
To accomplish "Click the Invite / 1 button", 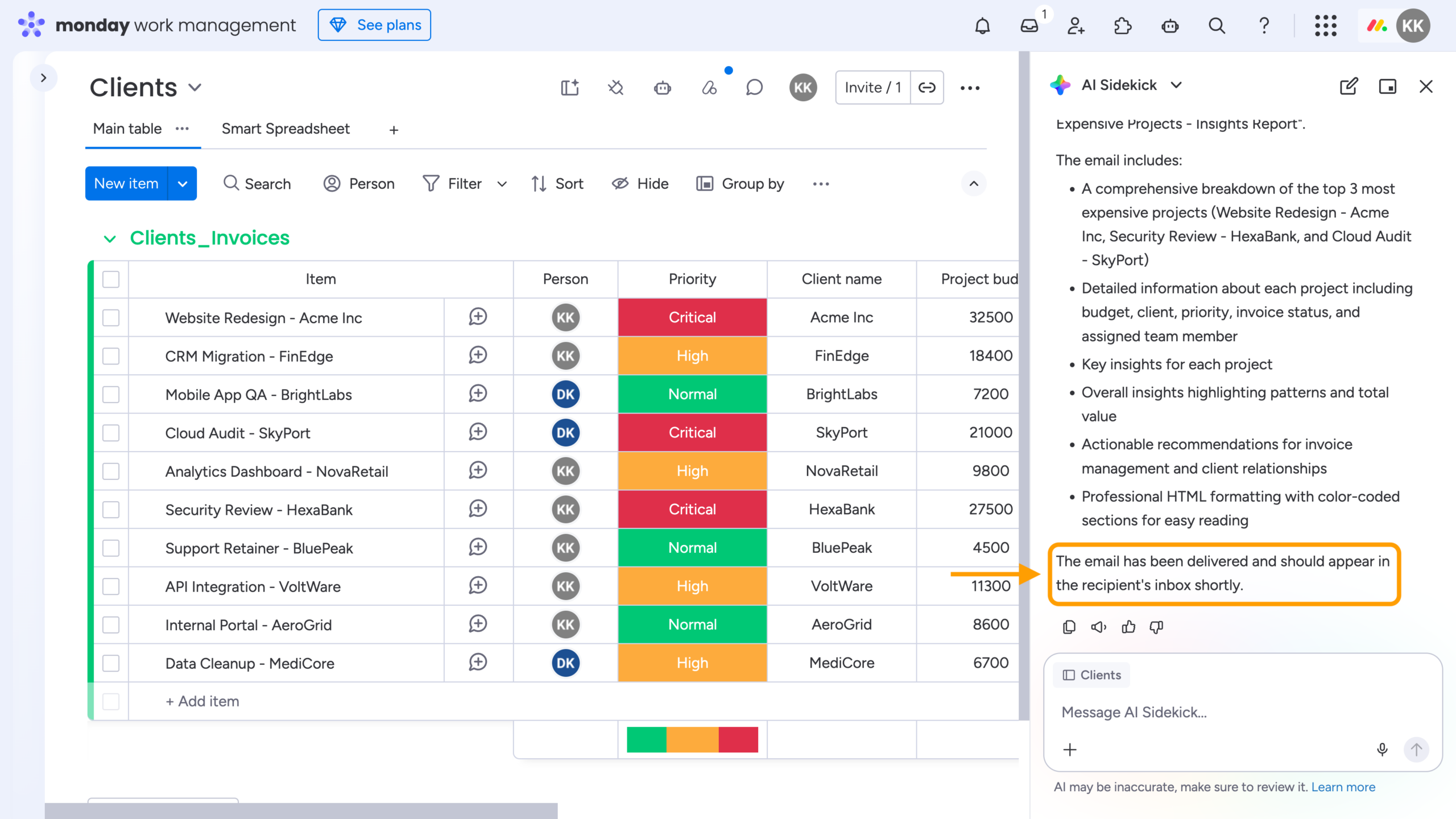I will tap(873, 88).
